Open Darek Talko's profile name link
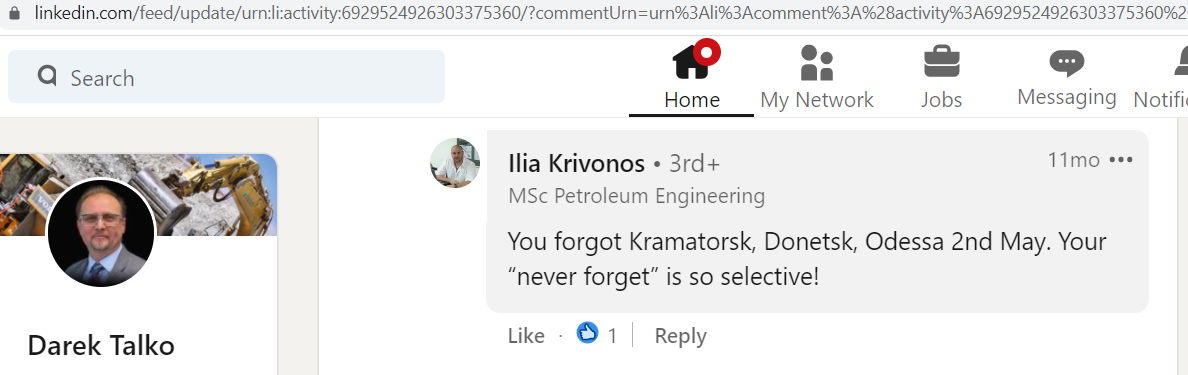Viewport: 1188px width, 375px height. tap(101, 345)
